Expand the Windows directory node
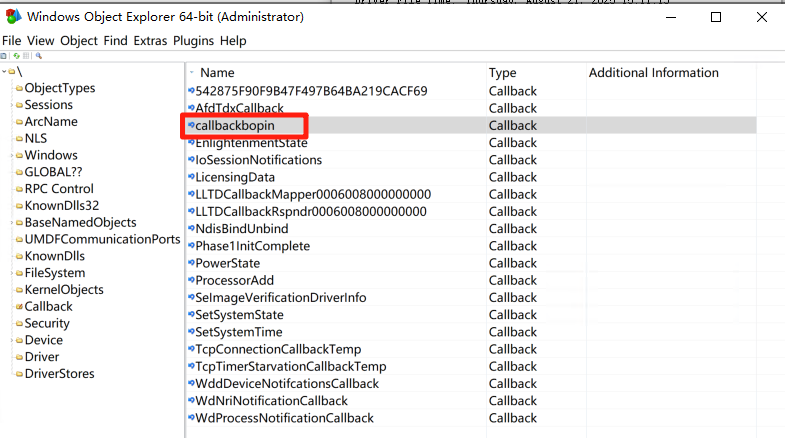This screenshot has width=785, height=438. pyautogui.click(x=12, y=156)
